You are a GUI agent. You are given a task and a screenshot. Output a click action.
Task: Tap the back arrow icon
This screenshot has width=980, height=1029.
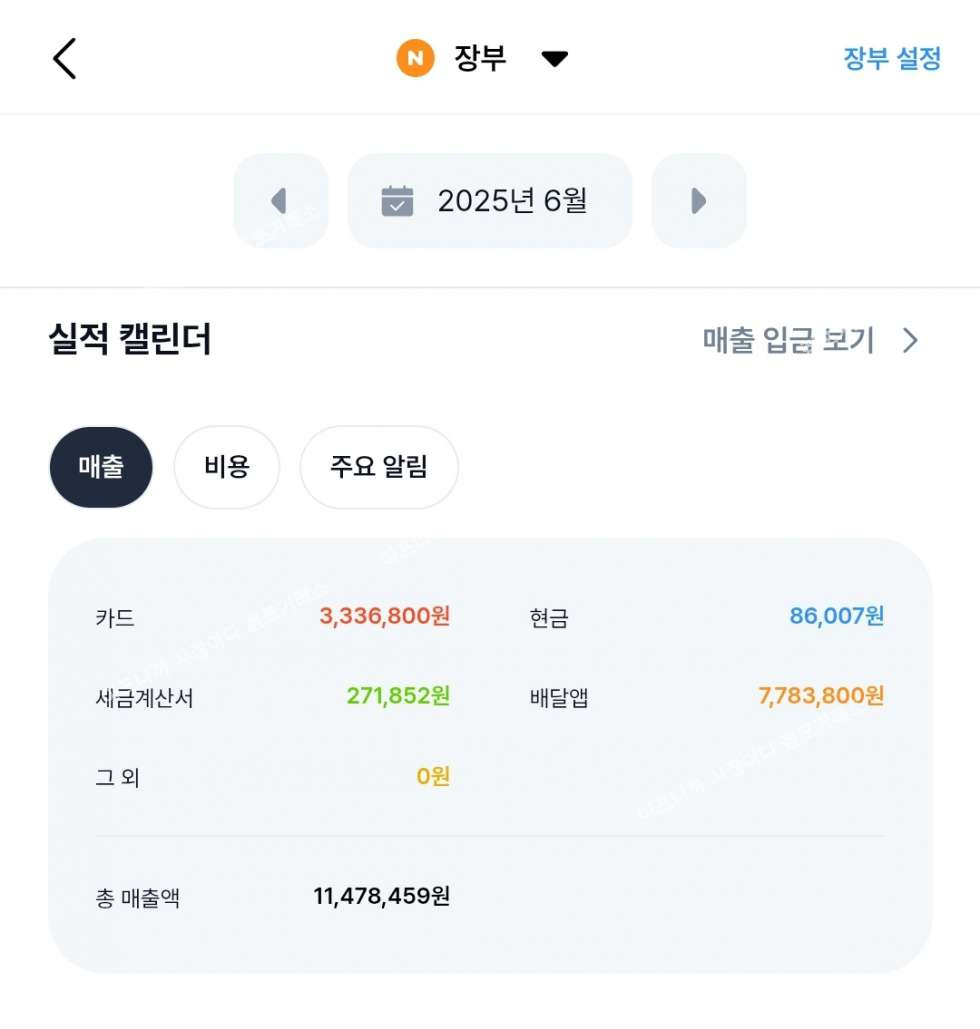pos(64,59)
